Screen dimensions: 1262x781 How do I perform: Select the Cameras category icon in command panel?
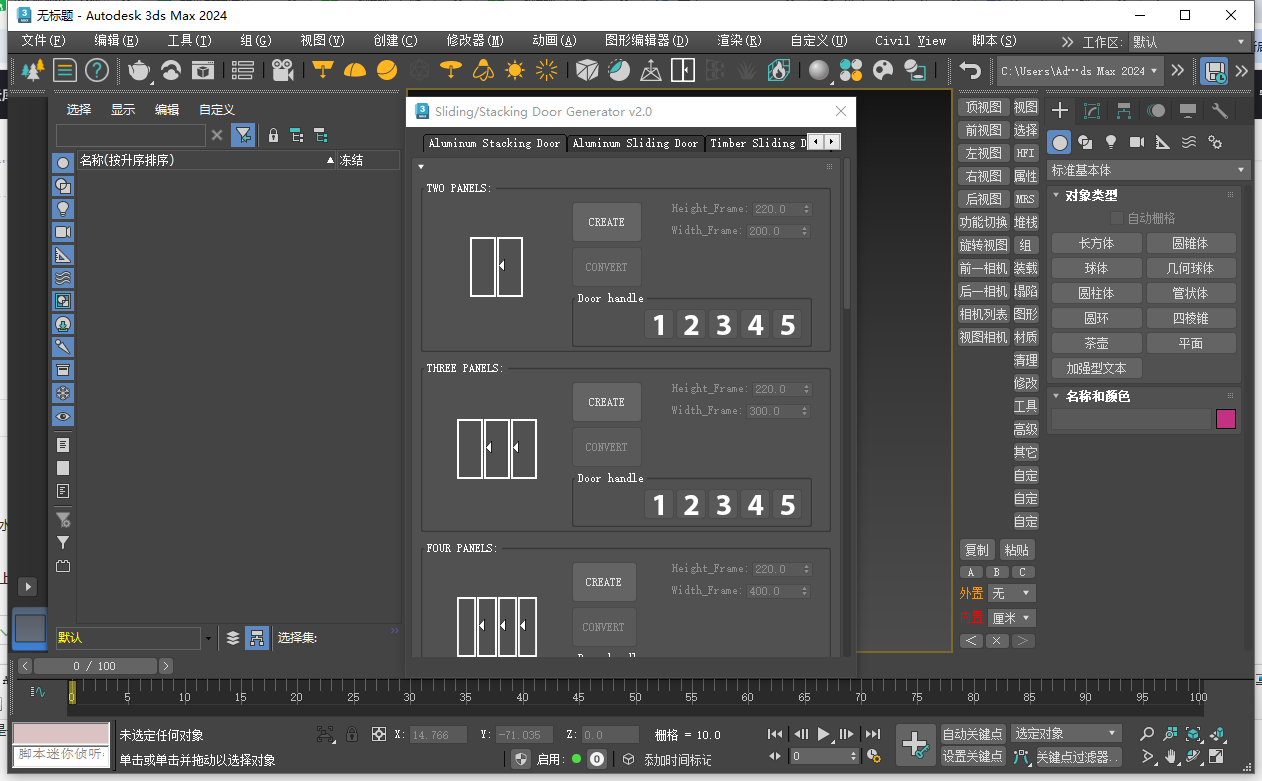(x=1137, y=142)
